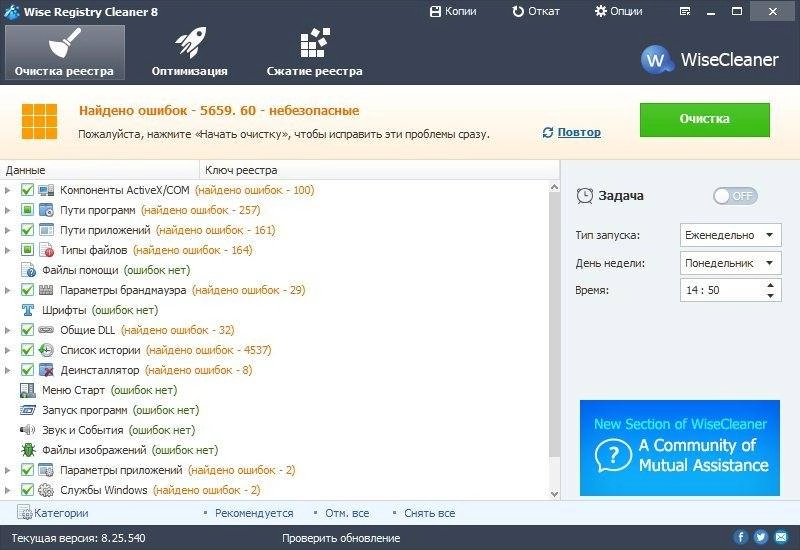Toggle the Пути программ checkbox
Screen dimensions: 800x550
pyautogui.click(x=28, y=210)
